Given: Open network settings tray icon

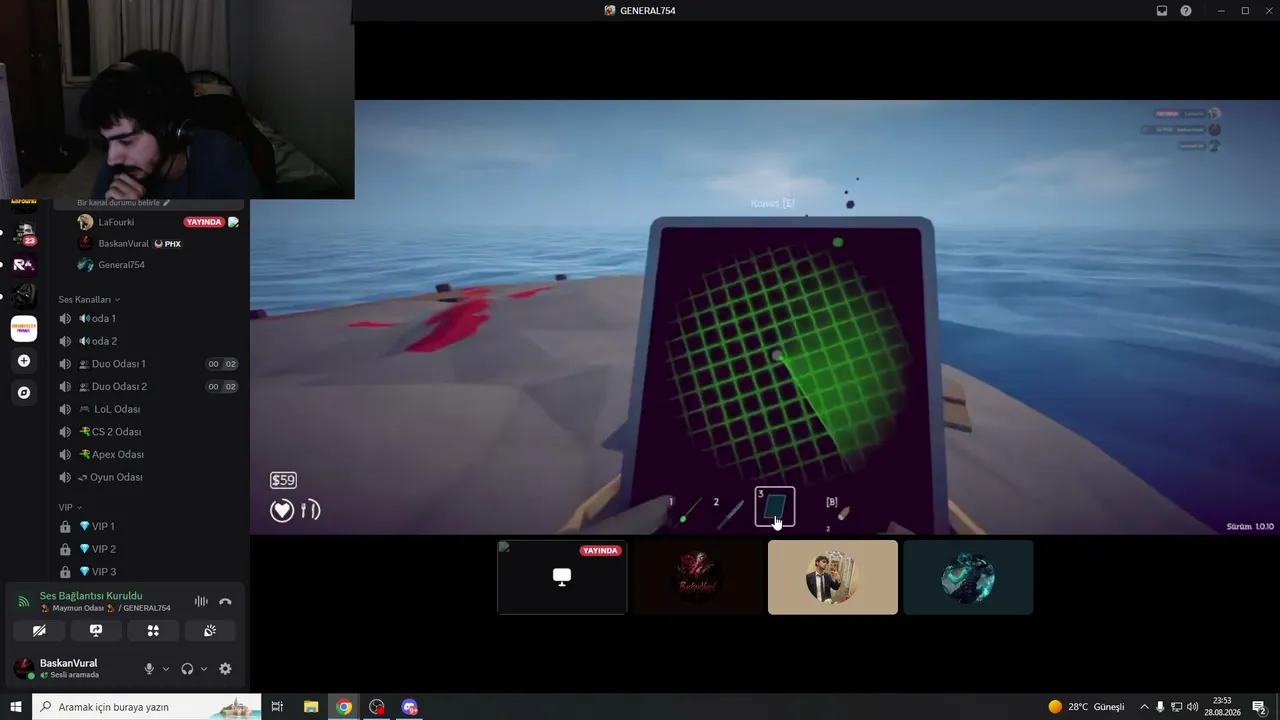Looking at the screenshot, I should pos(1177,707).
